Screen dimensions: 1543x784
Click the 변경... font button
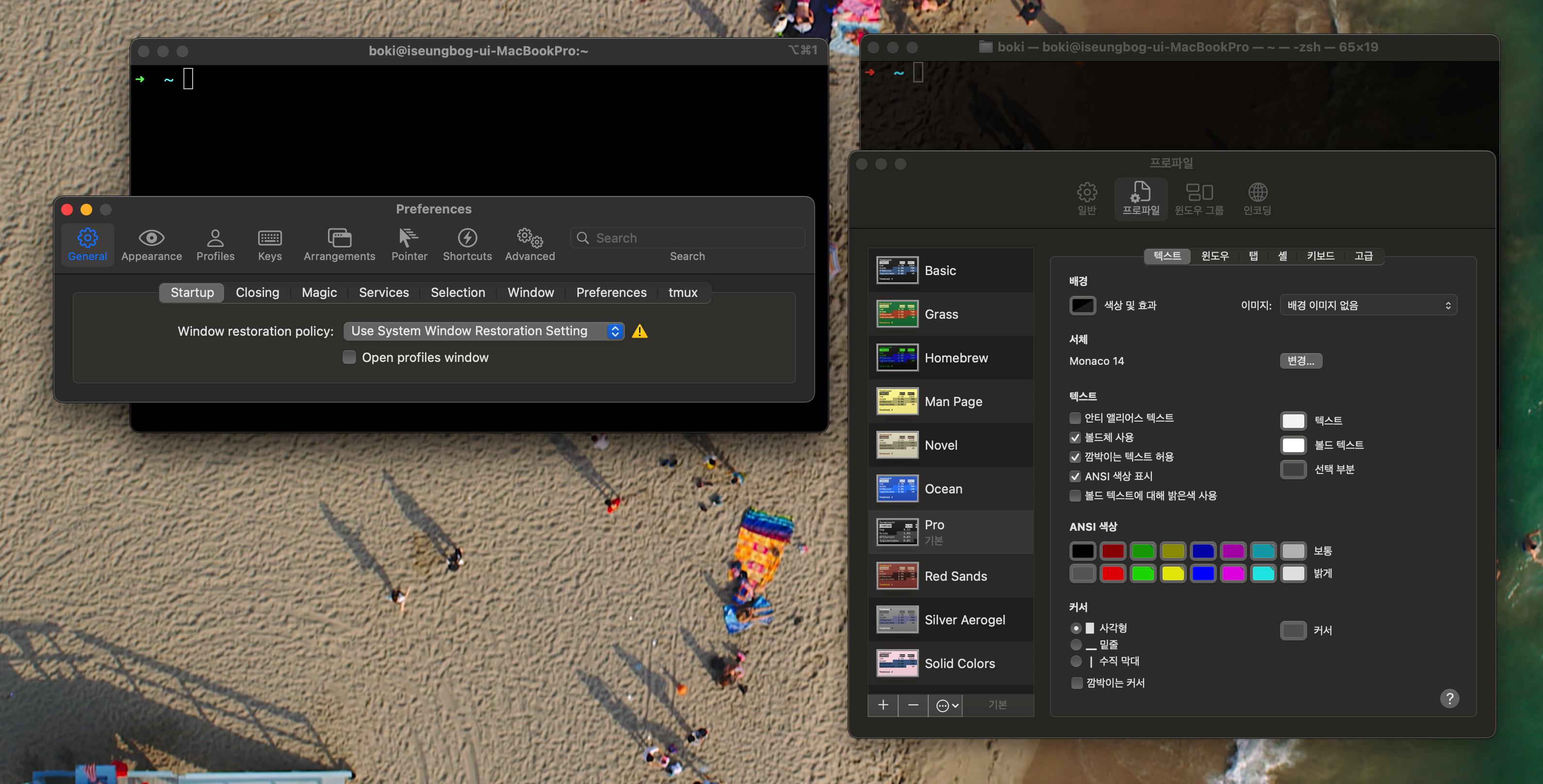tap(1300, 360)
